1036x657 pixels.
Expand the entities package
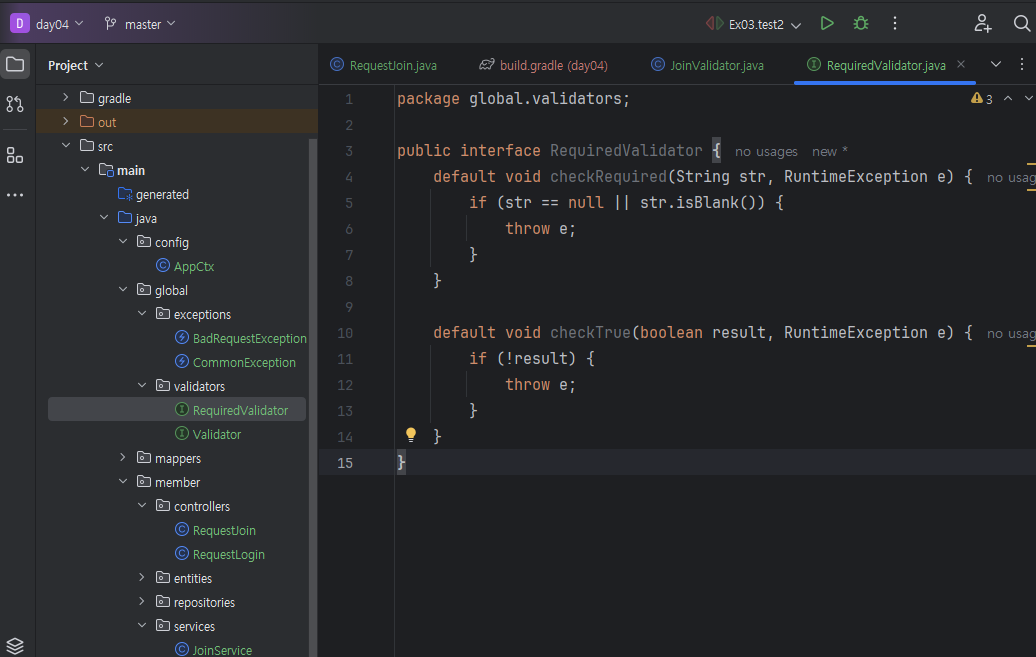pos(142,578)
